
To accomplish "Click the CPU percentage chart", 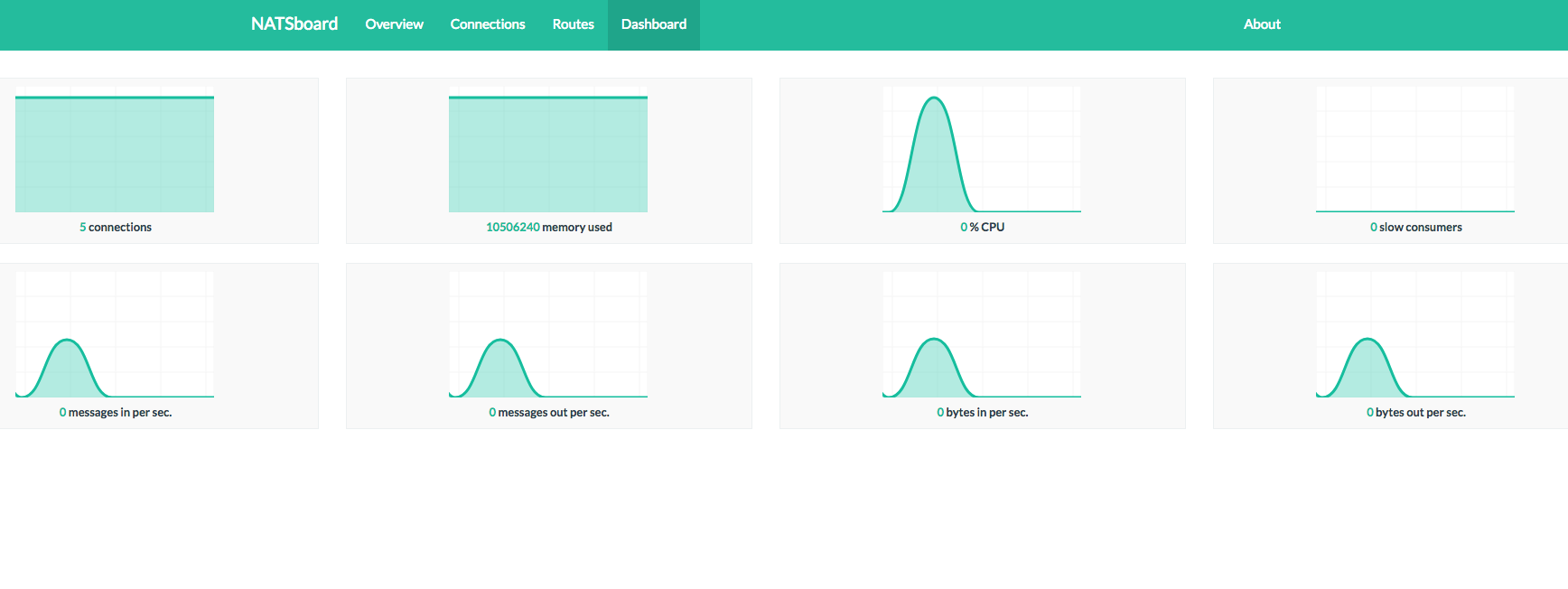I will coord(982,150).
